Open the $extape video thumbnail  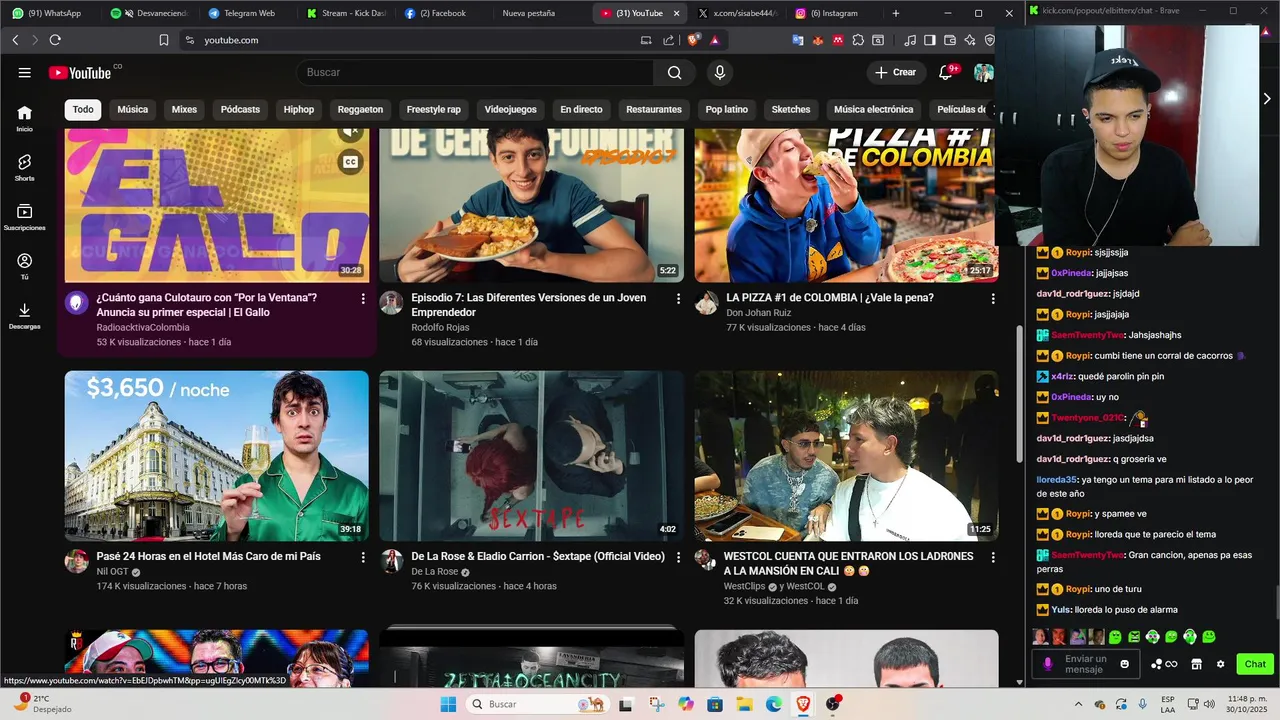click(531, 456)
